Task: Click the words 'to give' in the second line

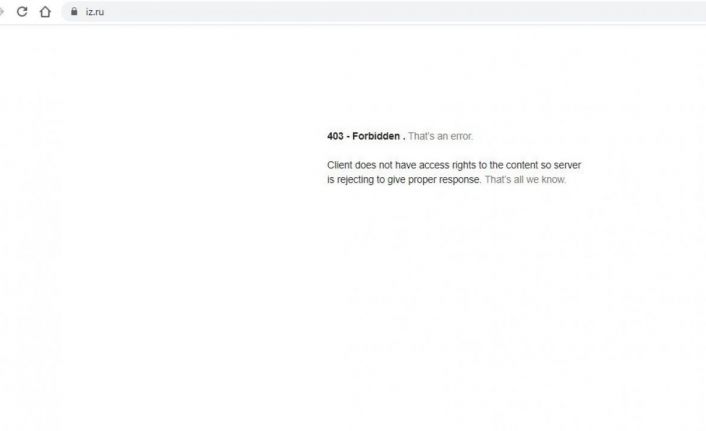Action: (x=397, y=179)
